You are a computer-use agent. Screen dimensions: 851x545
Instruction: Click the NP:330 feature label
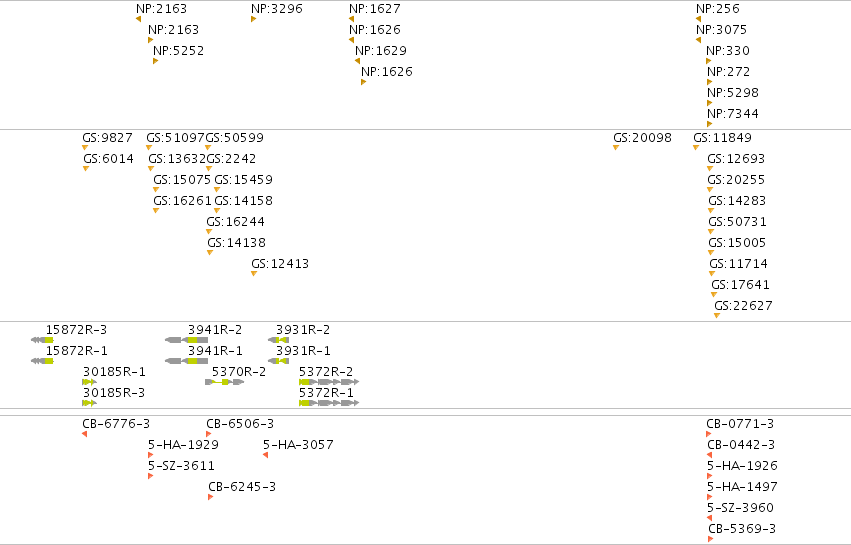pos(728,50)
